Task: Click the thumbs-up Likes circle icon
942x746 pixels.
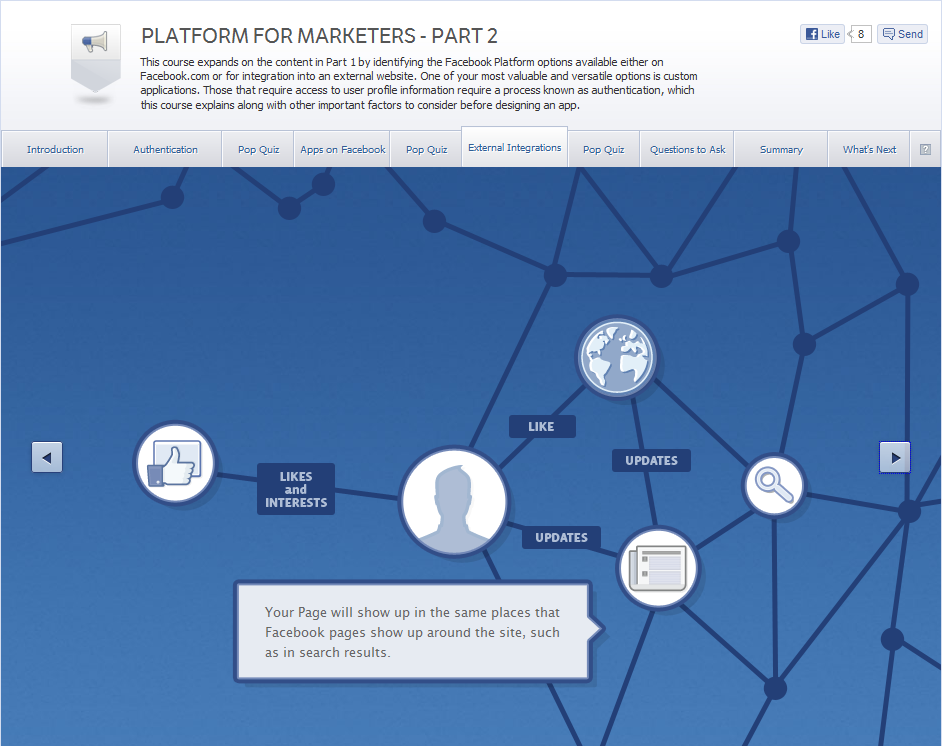Action: (x=175, y=463)
